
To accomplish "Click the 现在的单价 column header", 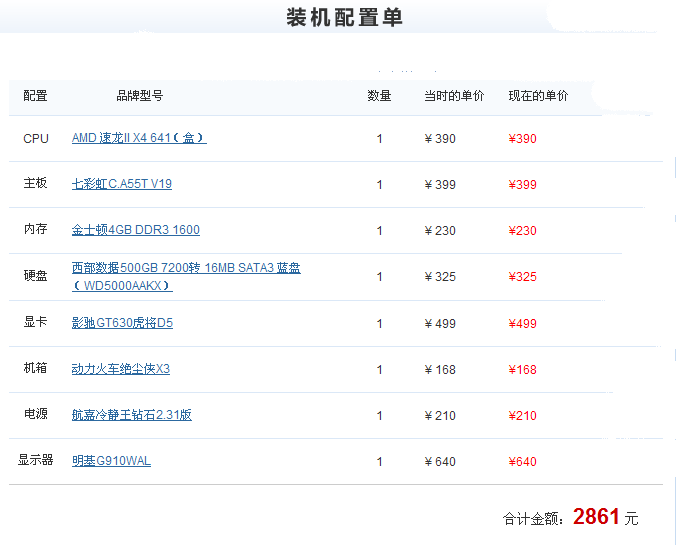I will (538, 95).
